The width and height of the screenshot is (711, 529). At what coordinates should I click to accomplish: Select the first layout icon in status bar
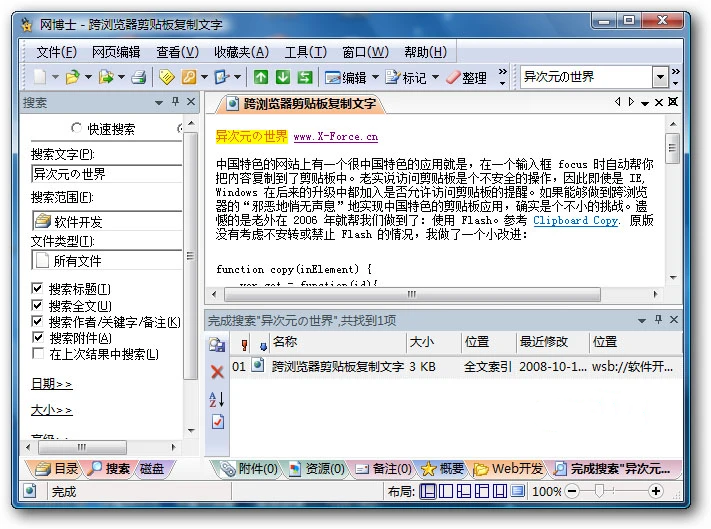(x=428, y=491)
